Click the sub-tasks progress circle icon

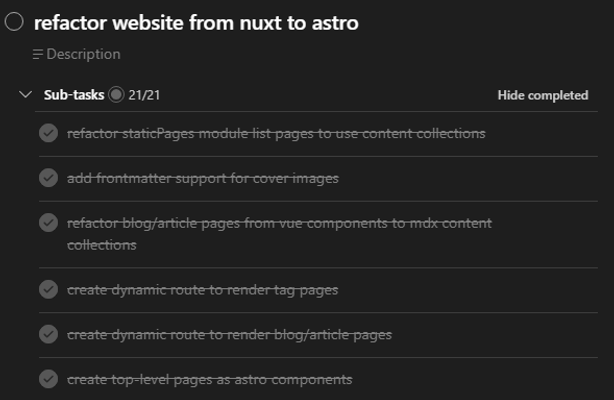click(x=116, y=95)
